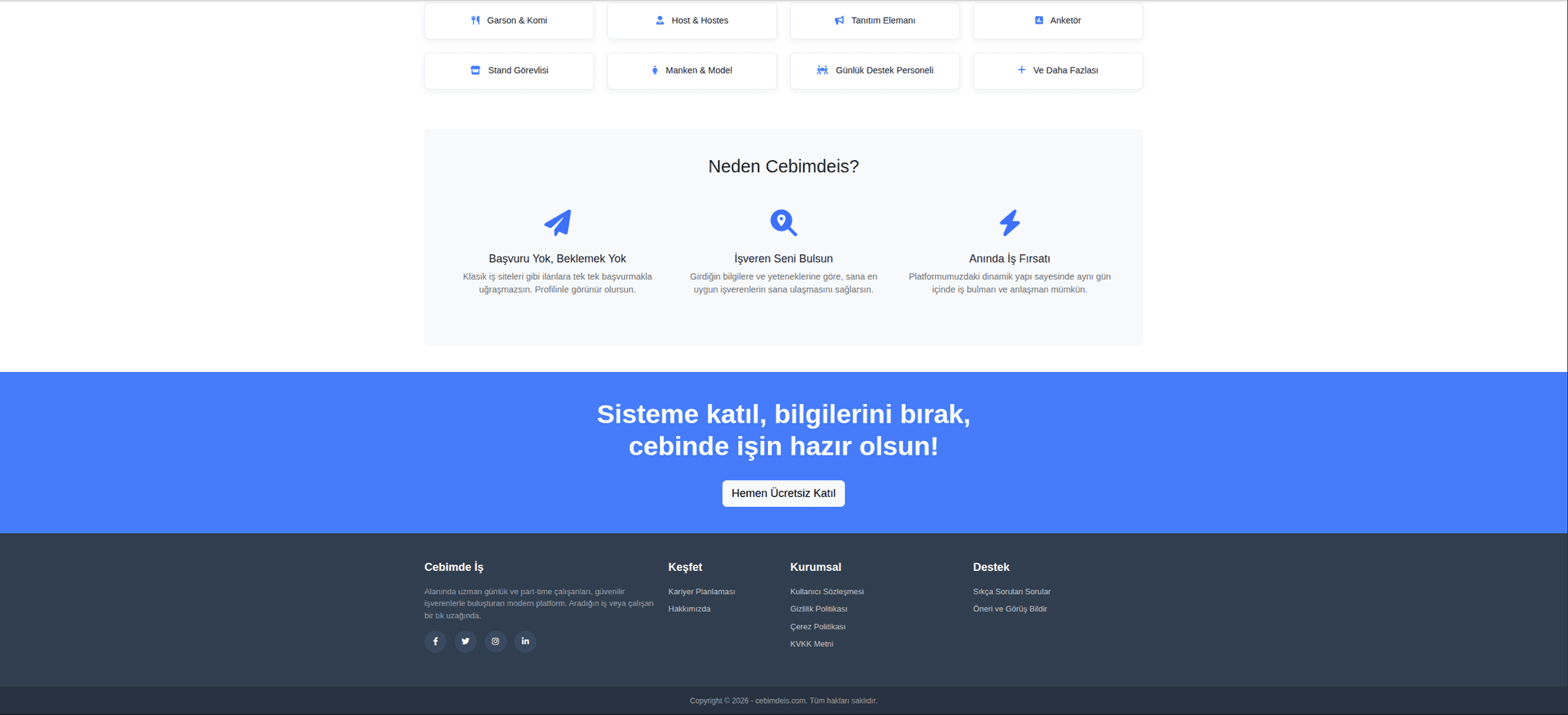The width and height of the screenshot is (1568, 715).
Task: Click the figure icon in the Manken & Model card
Action: pyautogui.click(x=655, y=70)
